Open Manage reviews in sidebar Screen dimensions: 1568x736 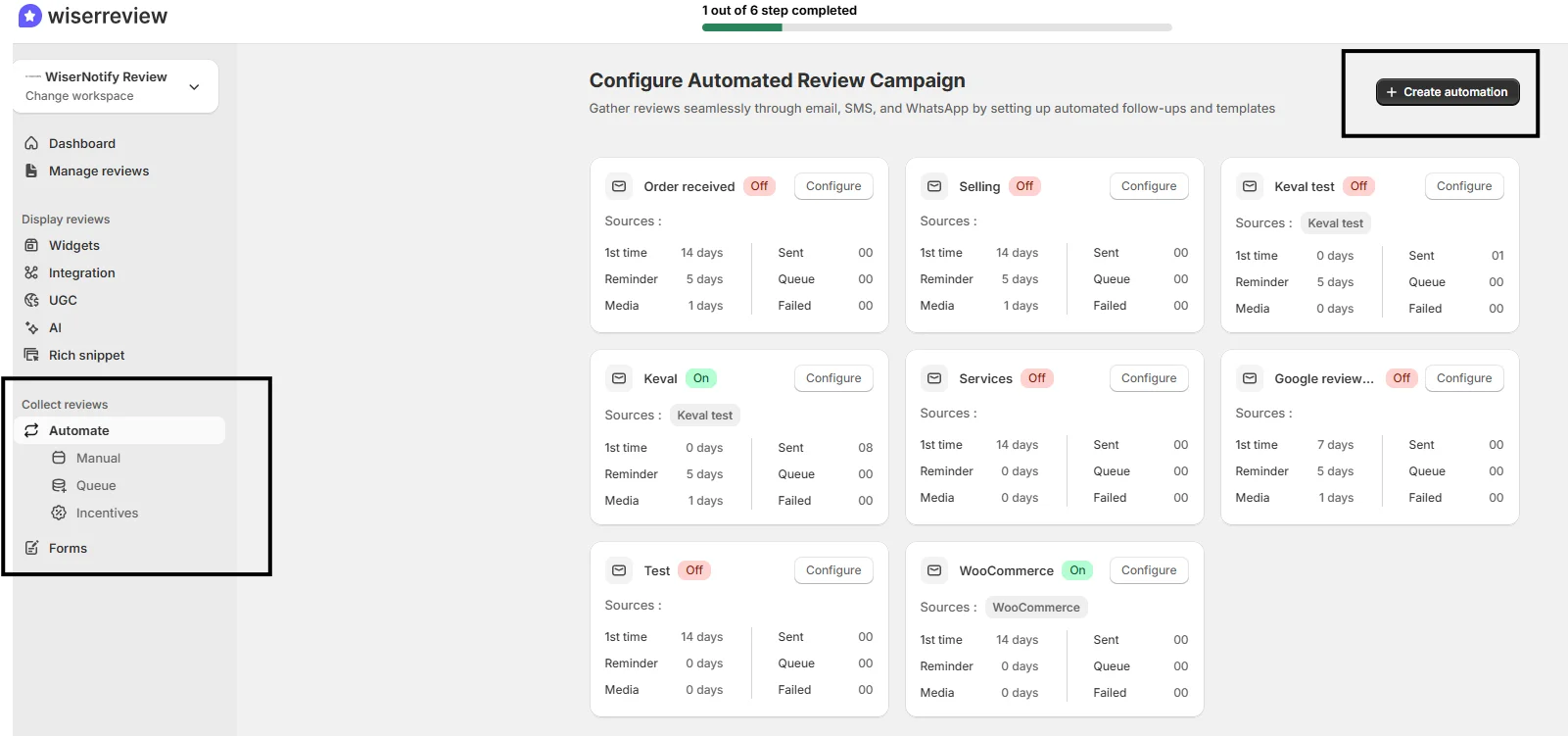coord(99,171)
